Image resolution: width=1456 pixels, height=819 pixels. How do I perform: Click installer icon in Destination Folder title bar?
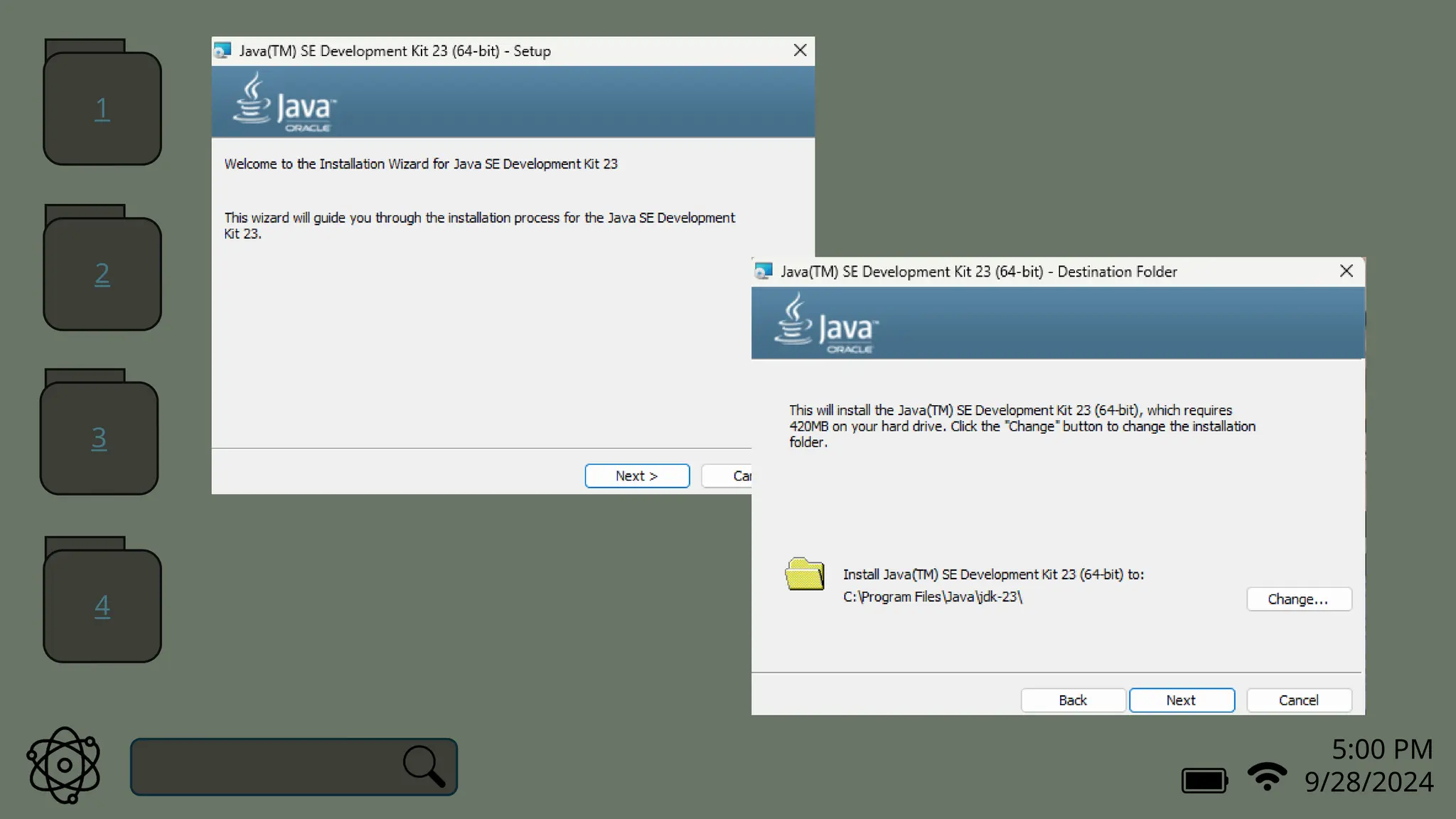coord(764,271)
